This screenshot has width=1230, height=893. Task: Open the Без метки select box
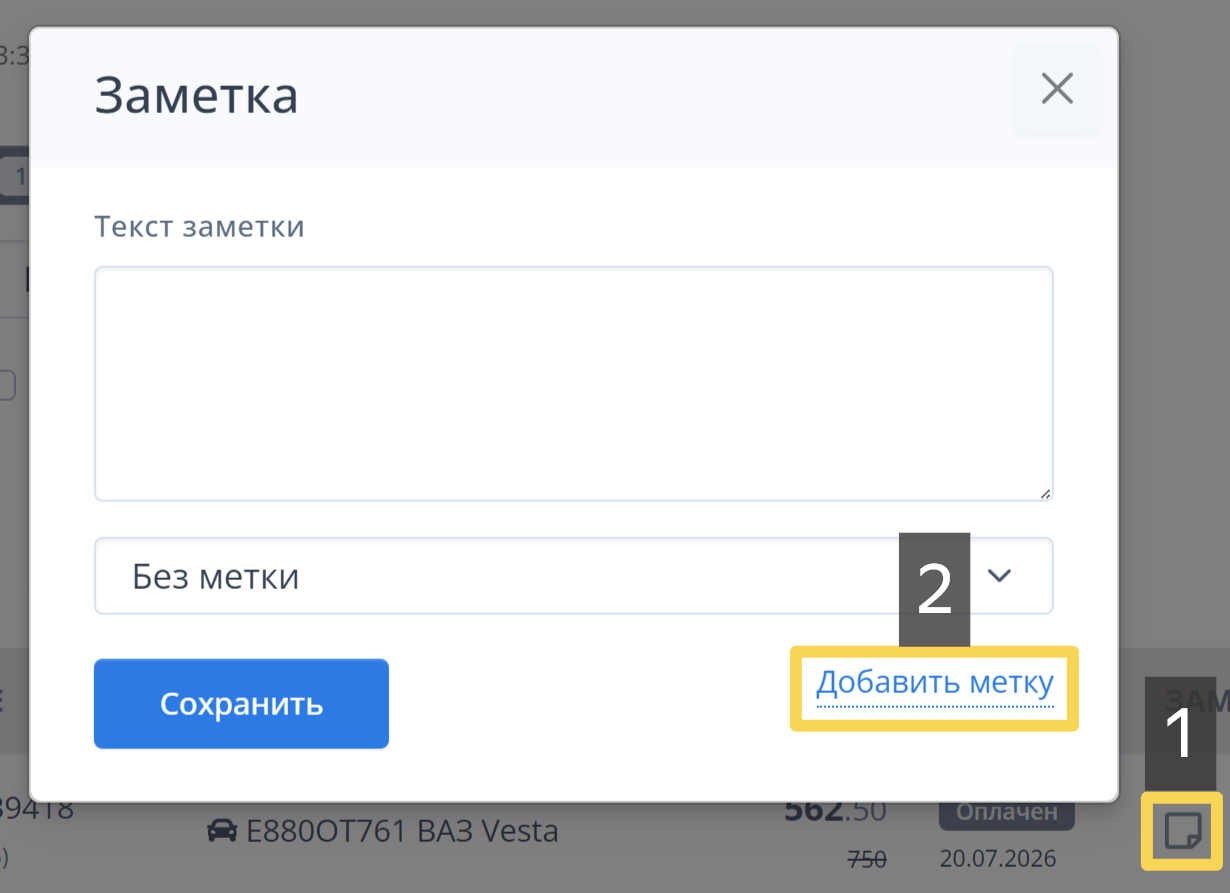573,576
